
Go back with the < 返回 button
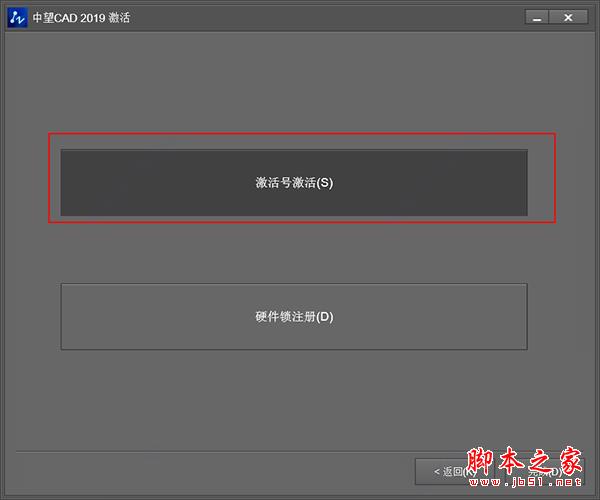tap(454, 472)
